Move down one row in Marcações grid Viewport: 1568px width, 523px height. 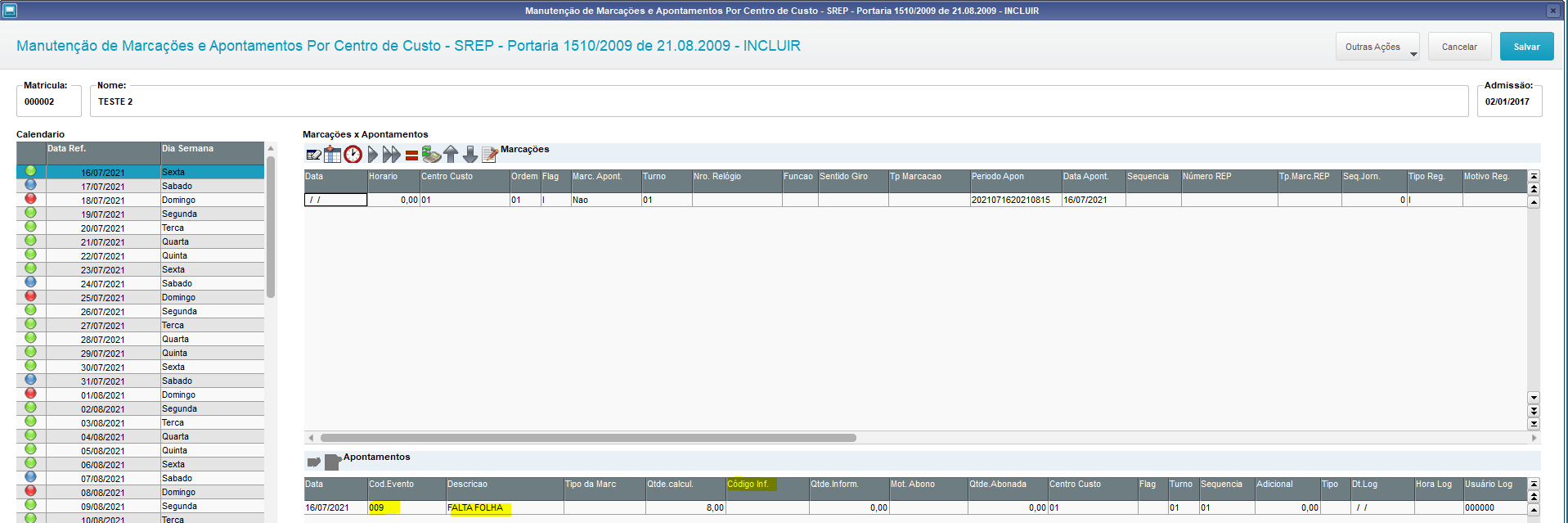pos(1534,398)
